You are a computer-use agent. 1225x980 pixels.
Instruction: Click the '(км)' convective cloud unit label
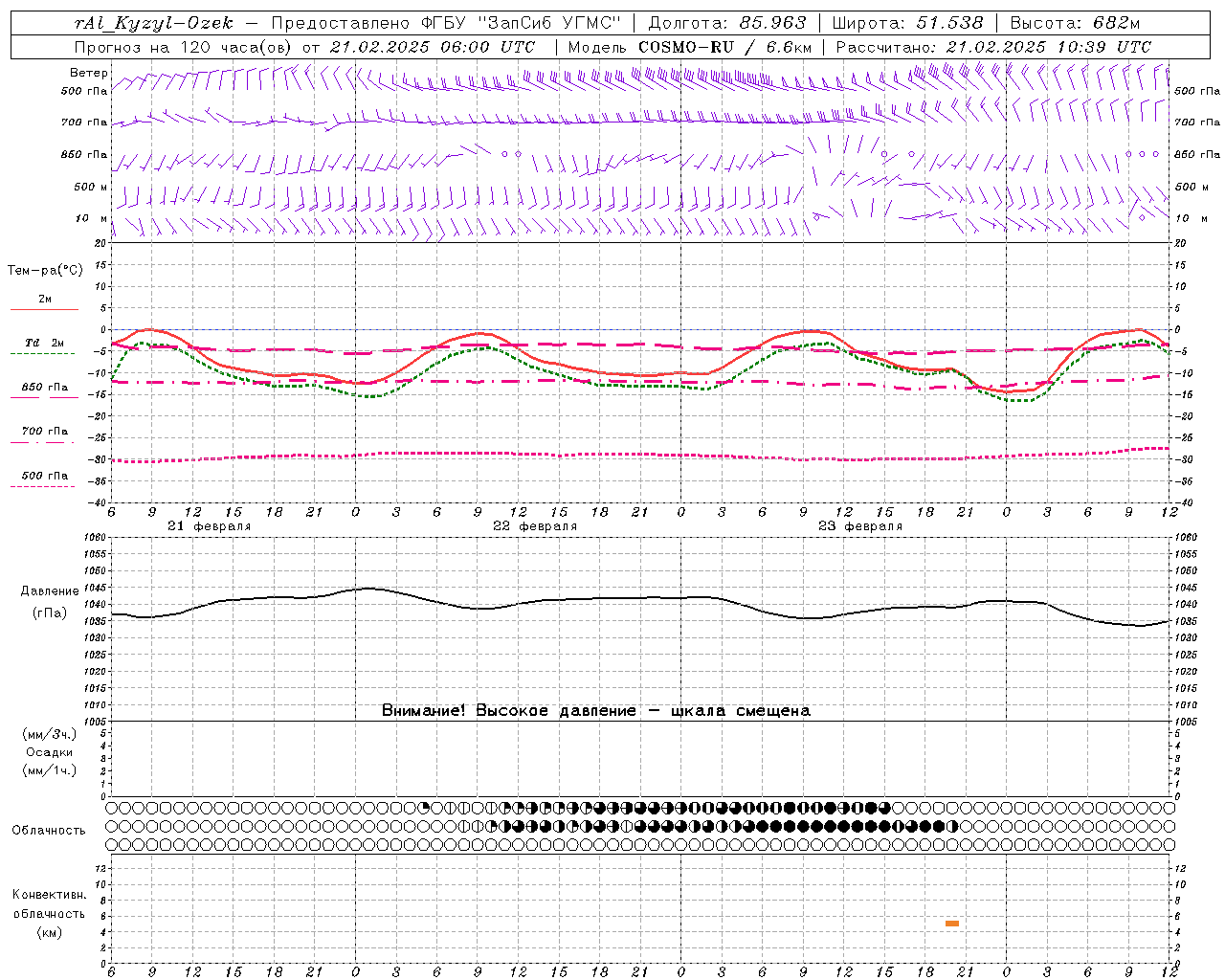(x=49, y=932)
